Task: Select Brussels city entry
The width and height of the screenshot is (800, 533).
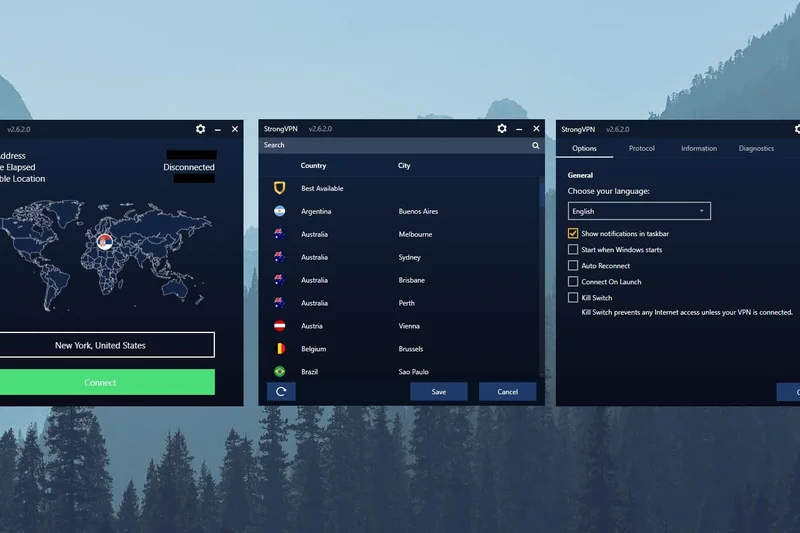Action: [x=411, y=349]
